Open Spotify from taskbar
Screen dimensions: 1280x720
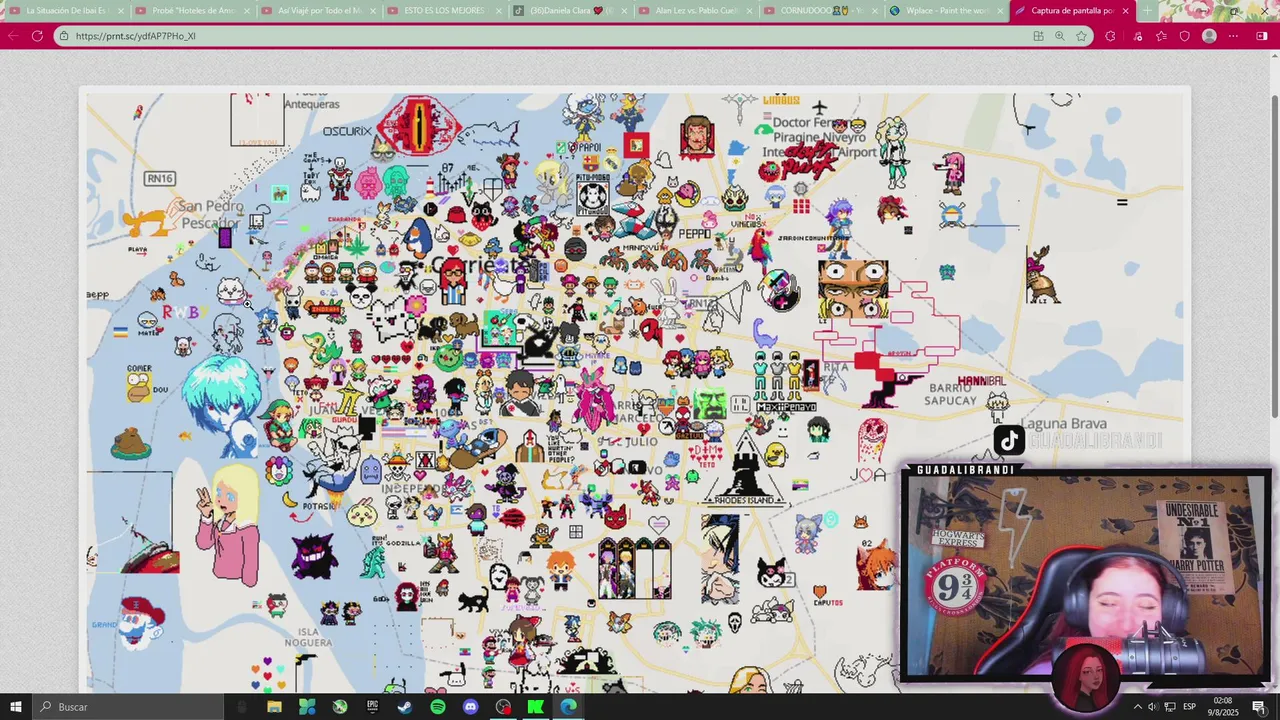click(x=438, y=707)
